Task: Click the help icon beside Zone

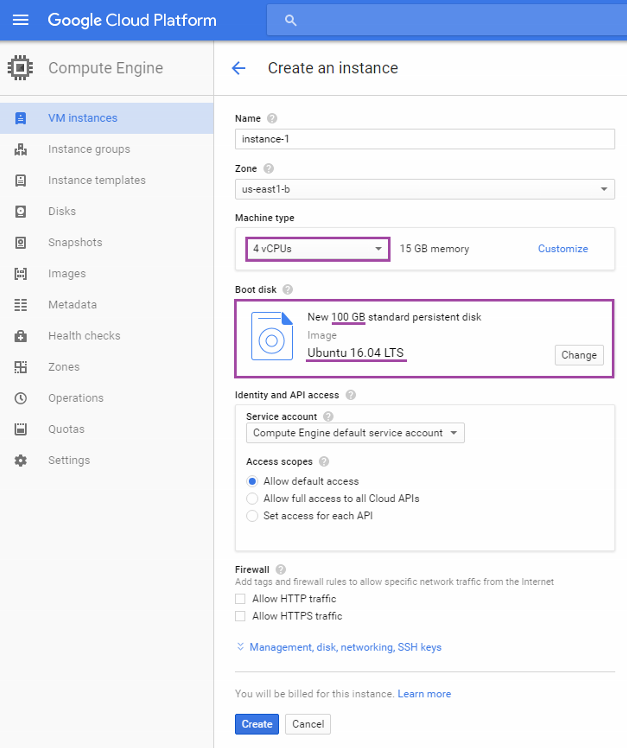Action: pos(269,168)
